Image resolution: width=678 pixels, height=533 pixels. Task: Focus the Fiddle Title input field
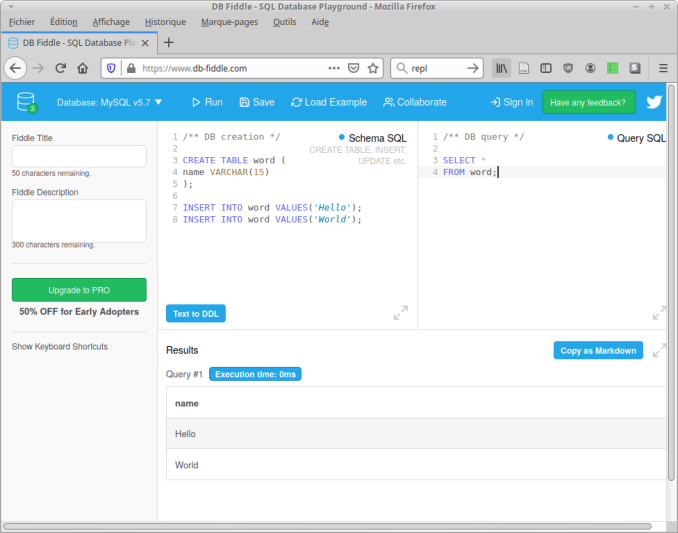click(79, 156)
